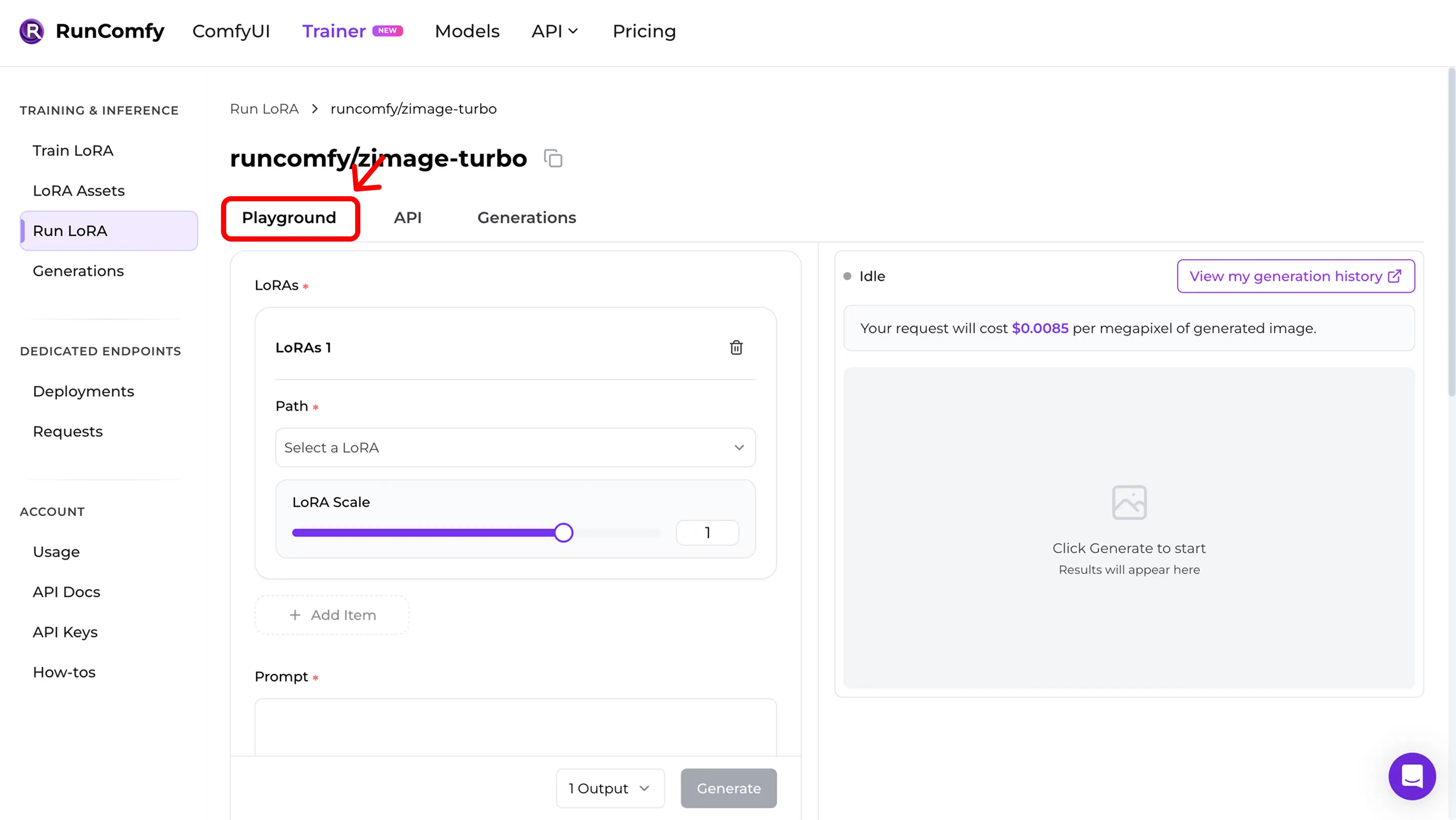This screenshot has width=1456, height=820.
Task: Open the chat support bubble
Action: coord(1411,776)
